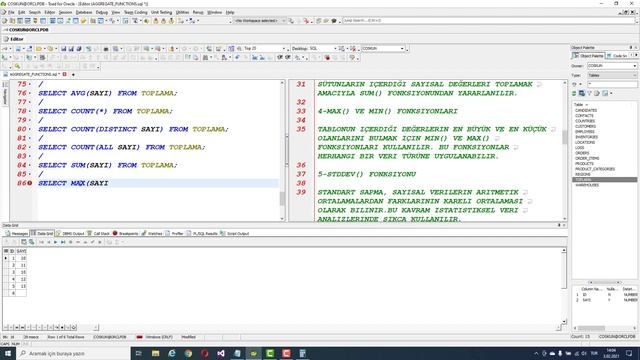Select CANDIDATES in the table list

(x=586, y=111)
